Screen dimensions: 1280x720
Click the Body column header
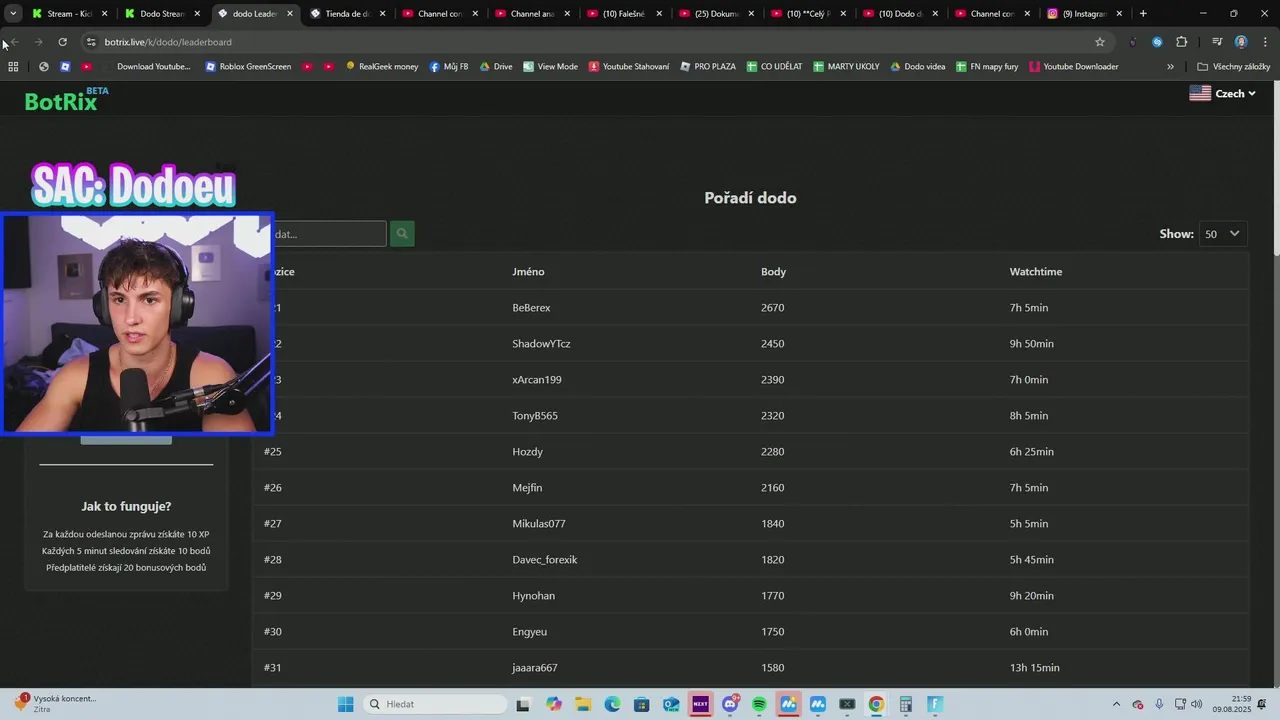click(773, 272)
